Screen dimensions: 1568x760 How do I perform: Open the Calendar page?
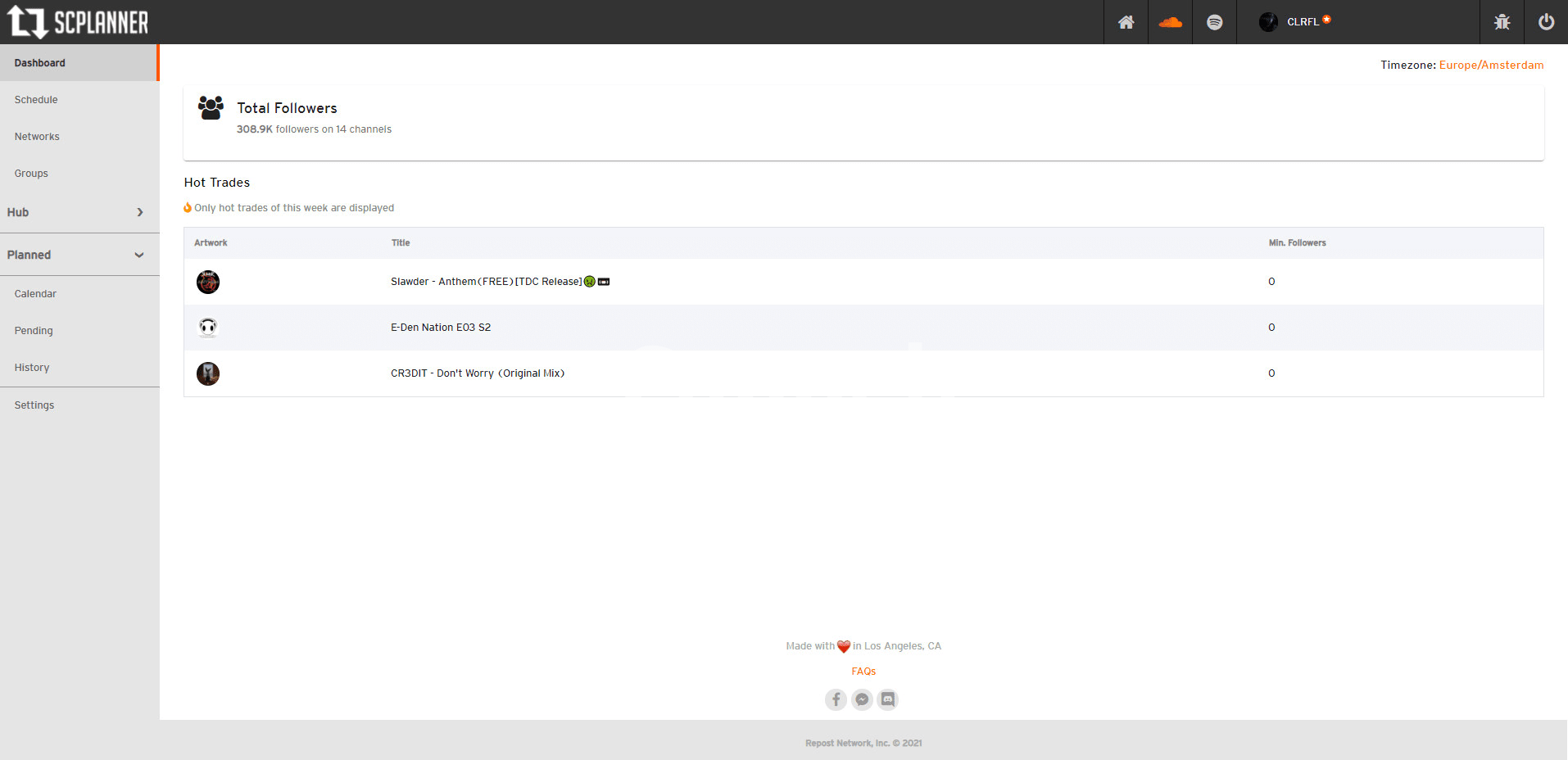tap(35, 294)
